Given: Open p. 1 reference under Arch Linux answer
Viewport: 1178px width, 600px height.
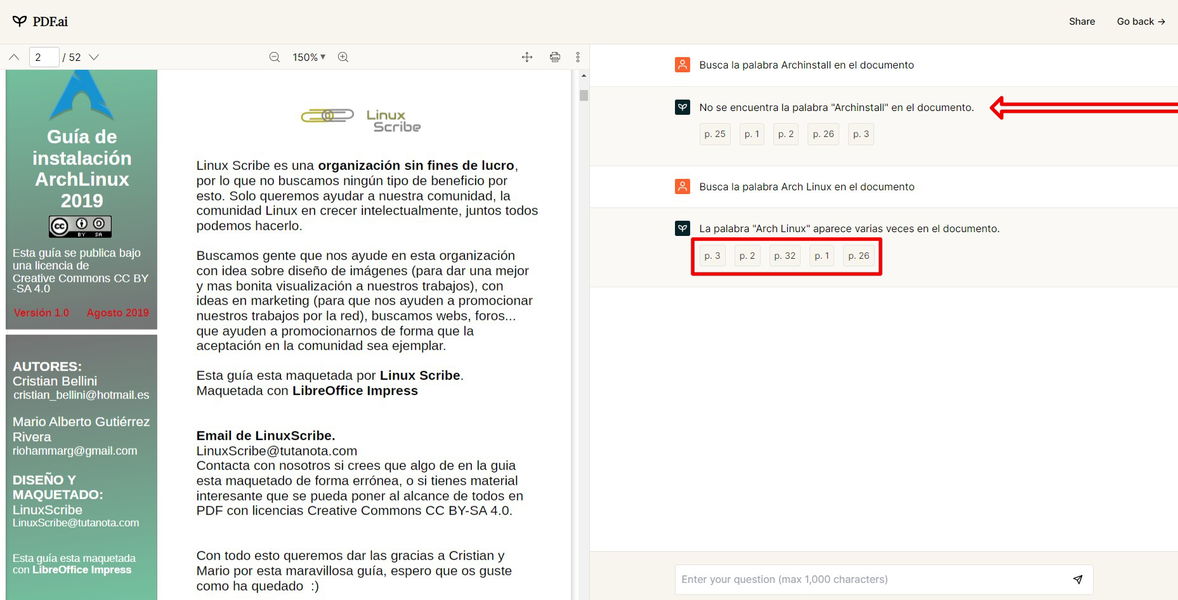Looking at the screenshot, I should (822, 256).
